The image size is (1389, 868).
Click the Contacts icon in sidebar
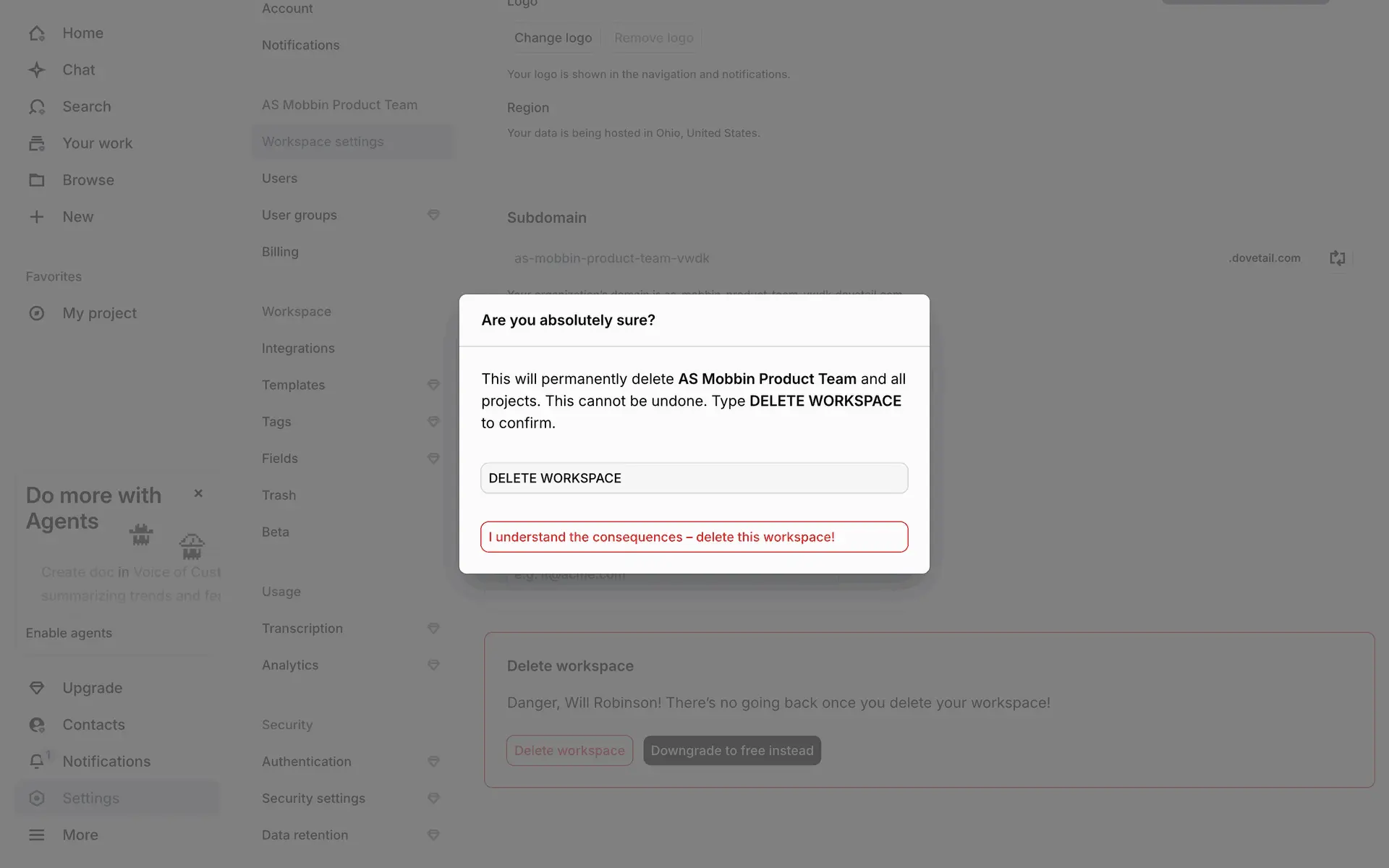click(37, 725)
